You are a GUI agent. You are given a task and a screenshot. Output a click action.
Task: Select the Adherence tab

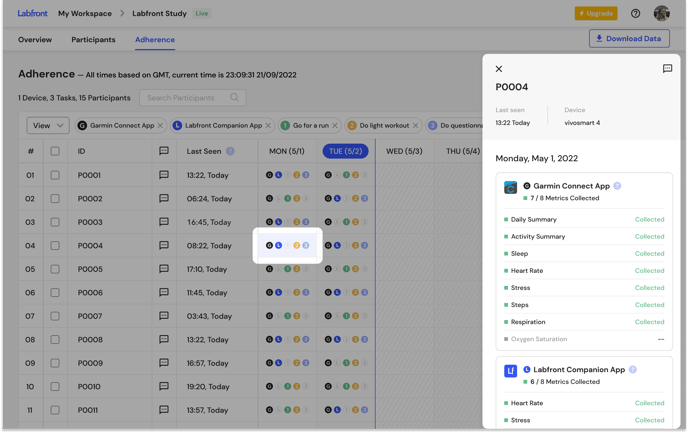[x=155, y=39]
